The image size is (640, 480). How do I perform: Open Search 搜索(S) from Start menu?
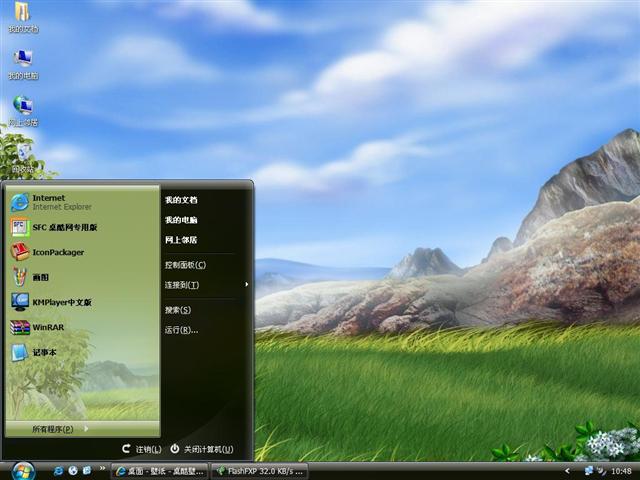178,310
